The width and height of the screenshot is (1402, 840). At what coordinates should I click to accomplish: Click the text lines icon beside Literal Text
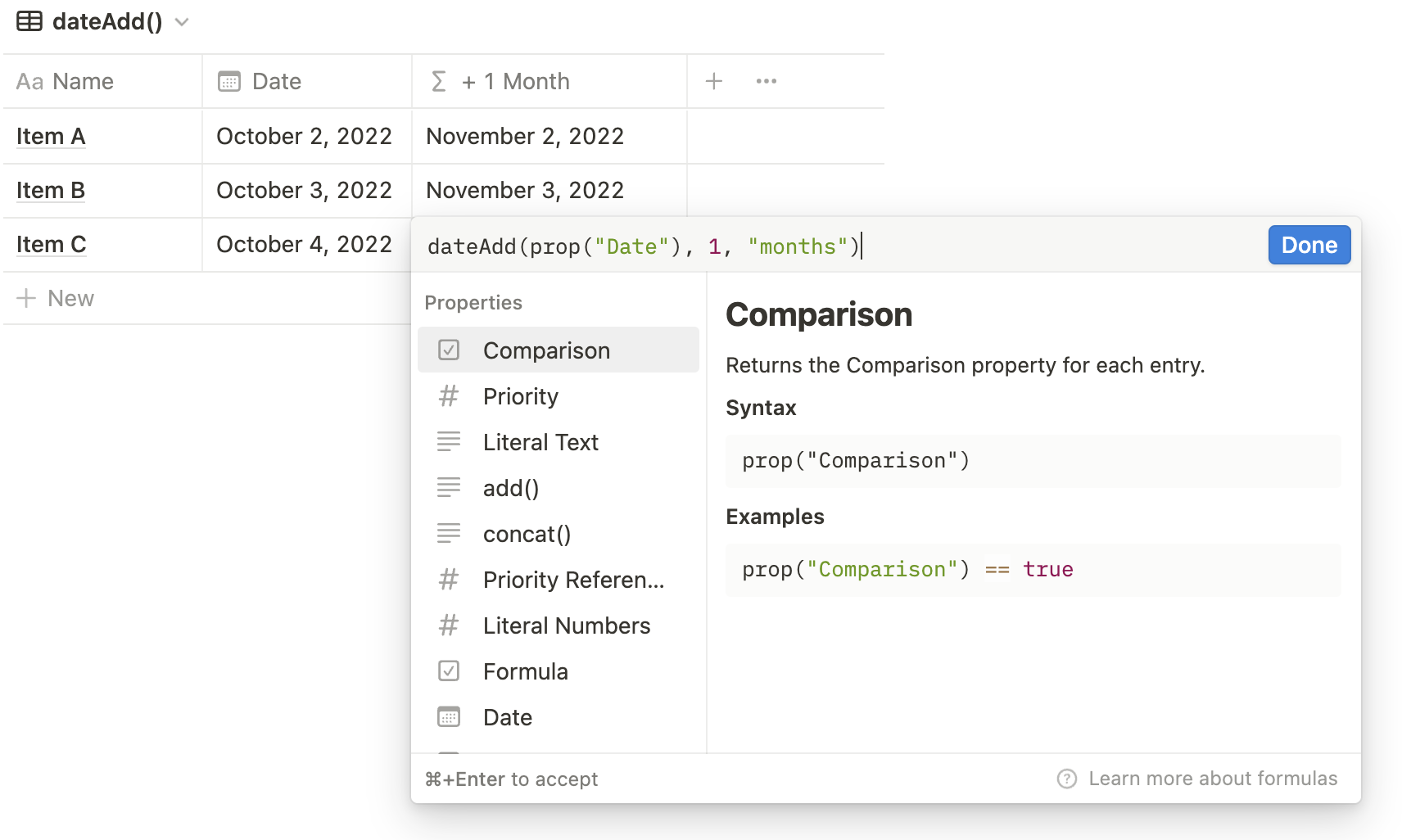pos(449,441)
